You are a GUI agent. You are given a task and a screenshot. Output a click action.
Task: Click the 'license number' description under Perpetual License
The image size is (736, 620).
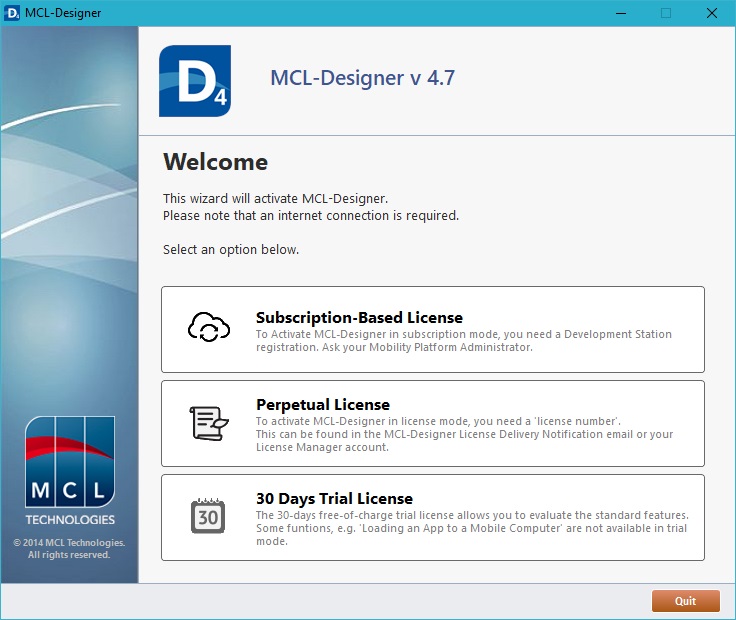tap(464, 435)
